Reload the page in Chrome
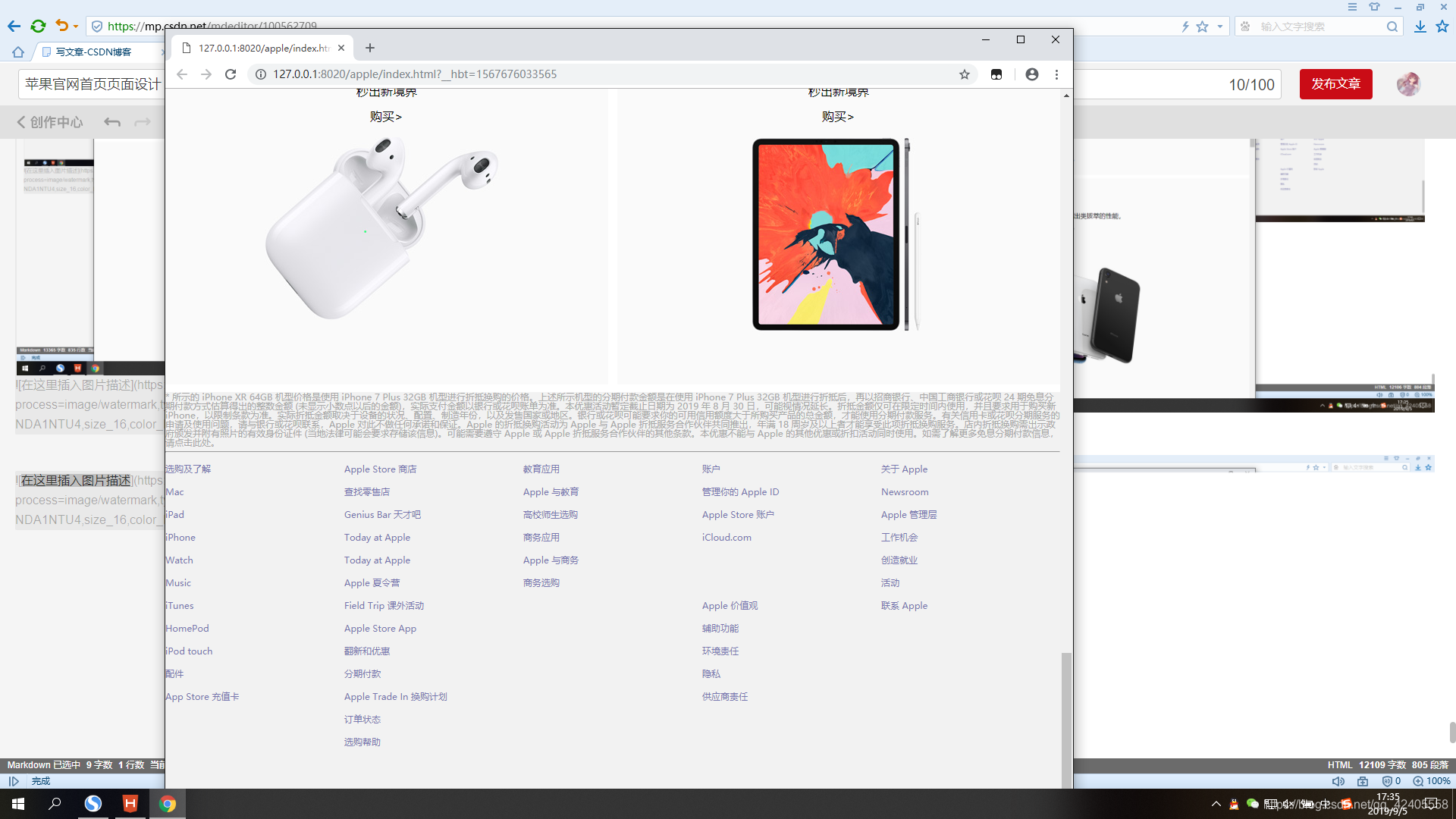This screenshot has width=1456, height=819. click(x=231, y=74)
